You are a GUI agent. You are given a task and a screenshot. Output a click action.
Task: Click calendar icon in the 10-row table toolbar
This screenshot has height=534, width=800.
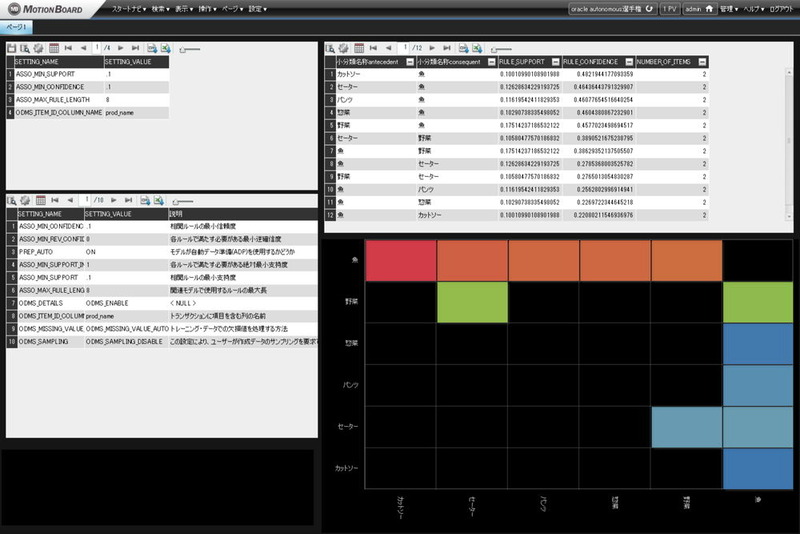coord(41,200)
